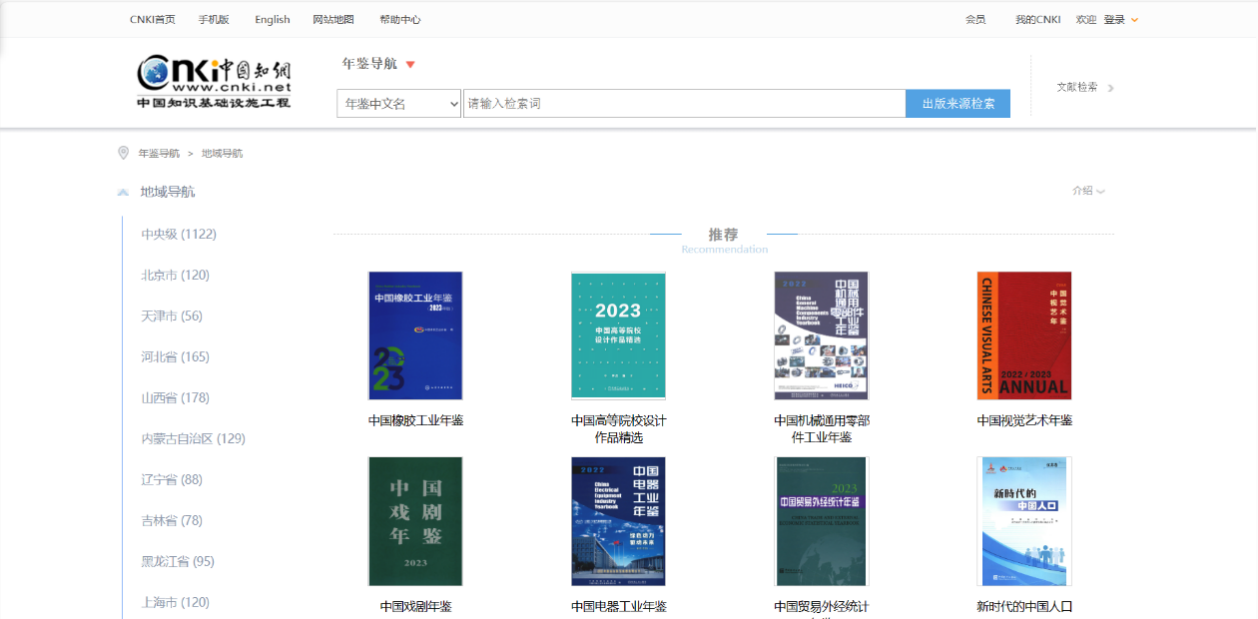Viewport: 1258px width, 619px height.
Task: Open 网站地图 in top menu
Action: (x=333, y=19)
